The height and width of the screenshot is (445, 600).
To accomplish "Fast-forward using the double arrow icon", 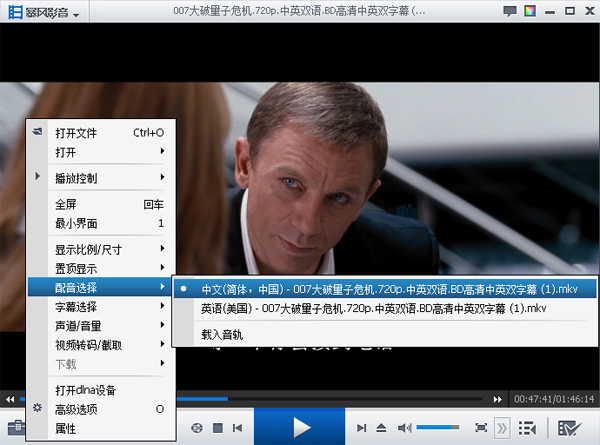I will coord(497,399).
